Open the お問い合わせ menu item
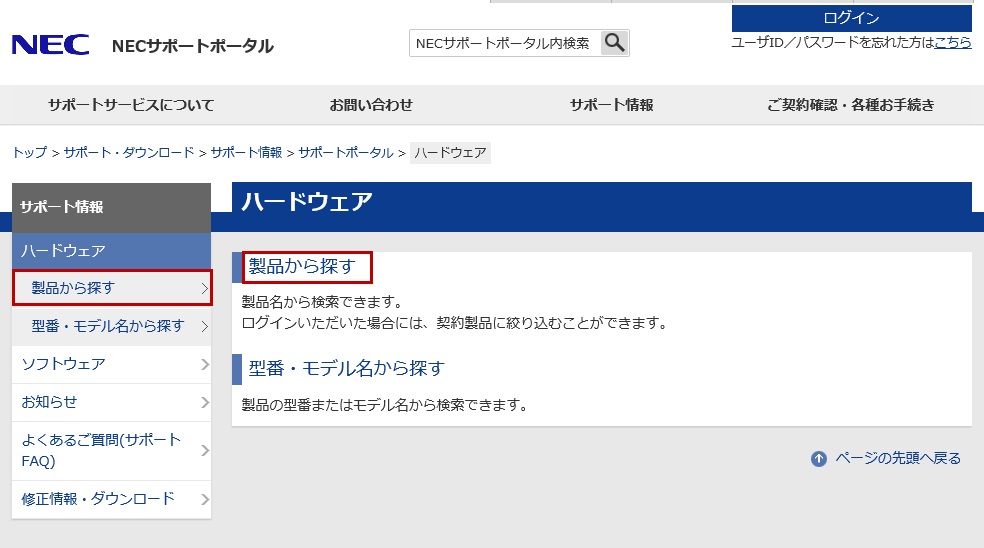984x548 pixels. [371, 105]
